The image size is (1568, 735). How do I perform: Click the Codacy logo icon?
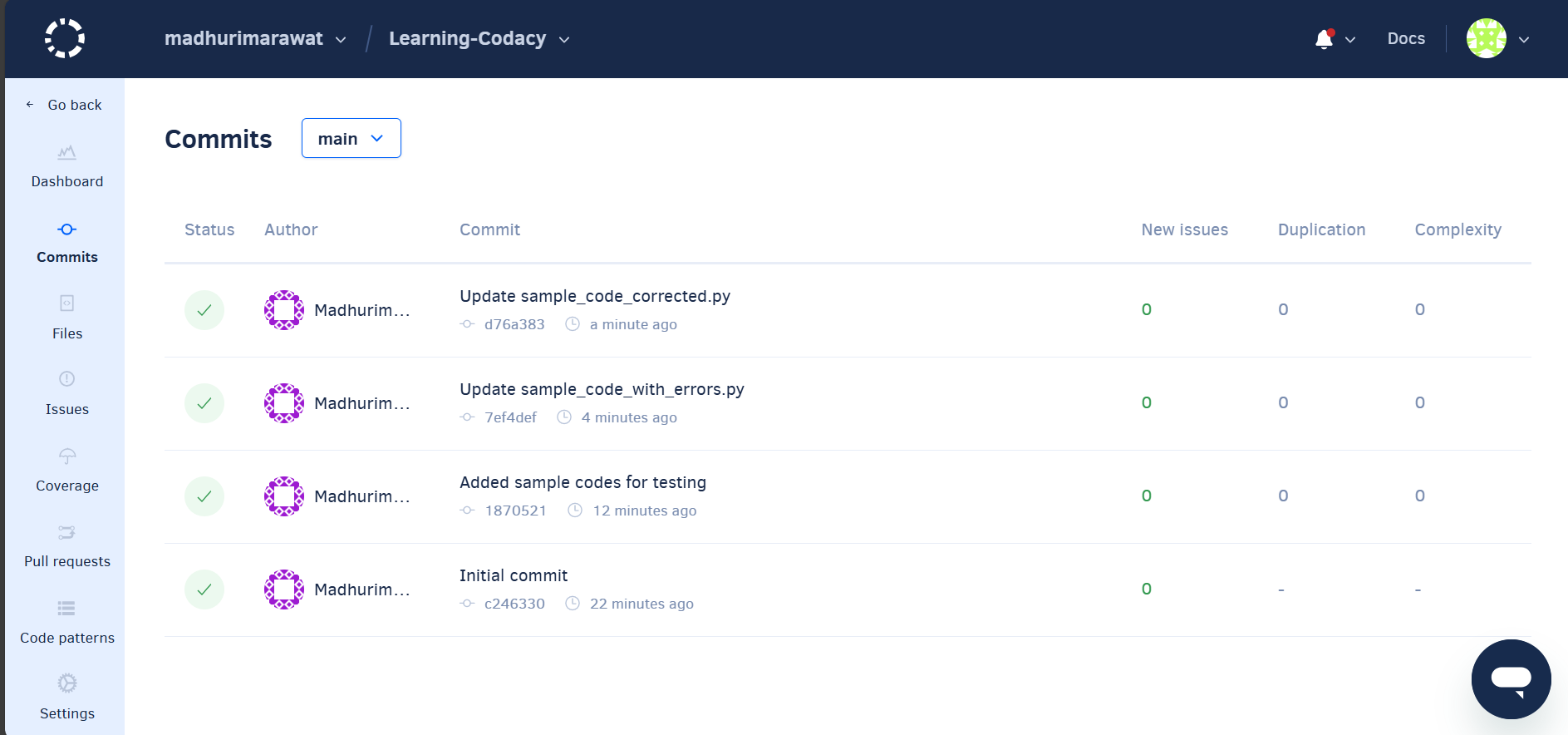pos(65,38)
